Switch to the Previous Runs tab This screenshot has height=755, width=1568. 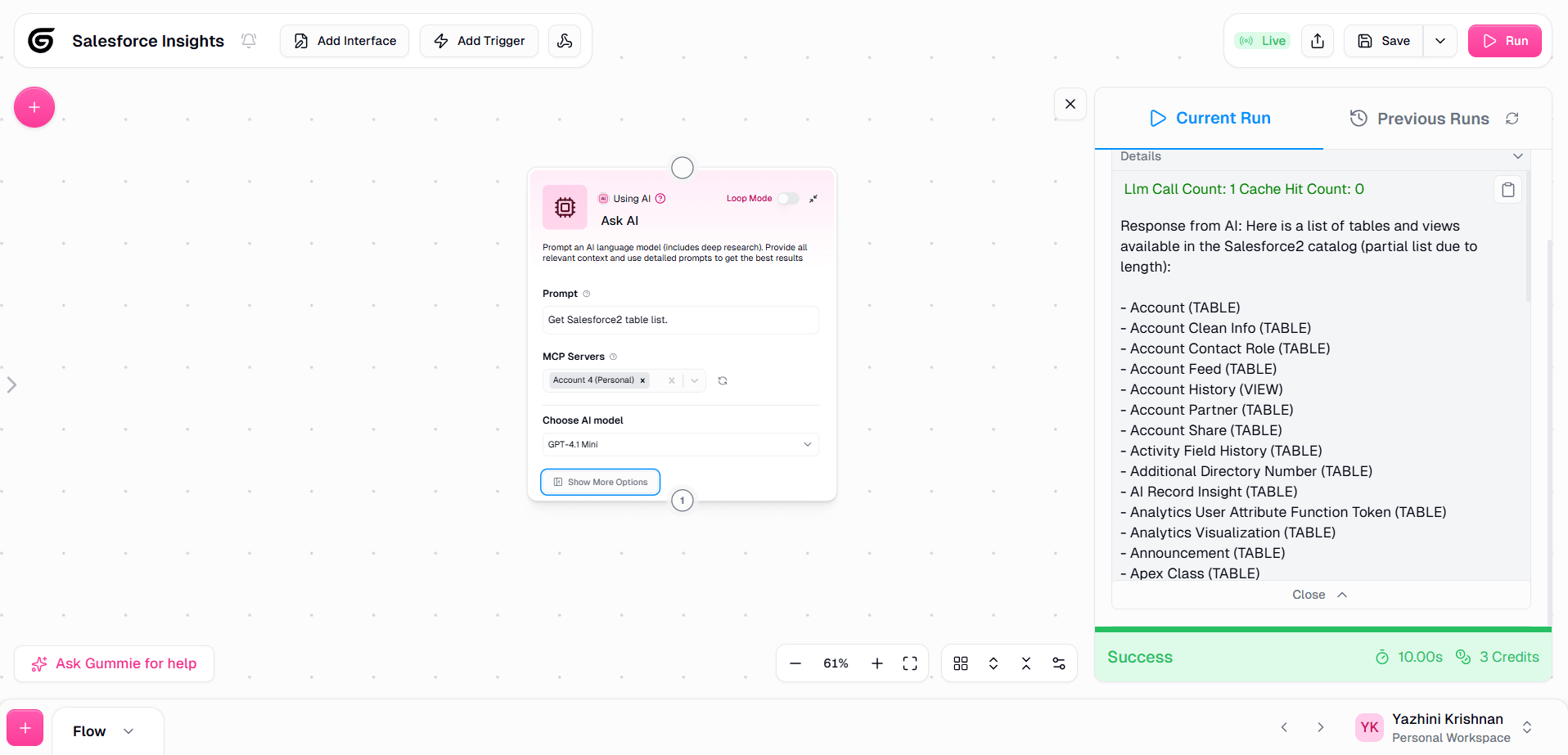coord(1419,119)
